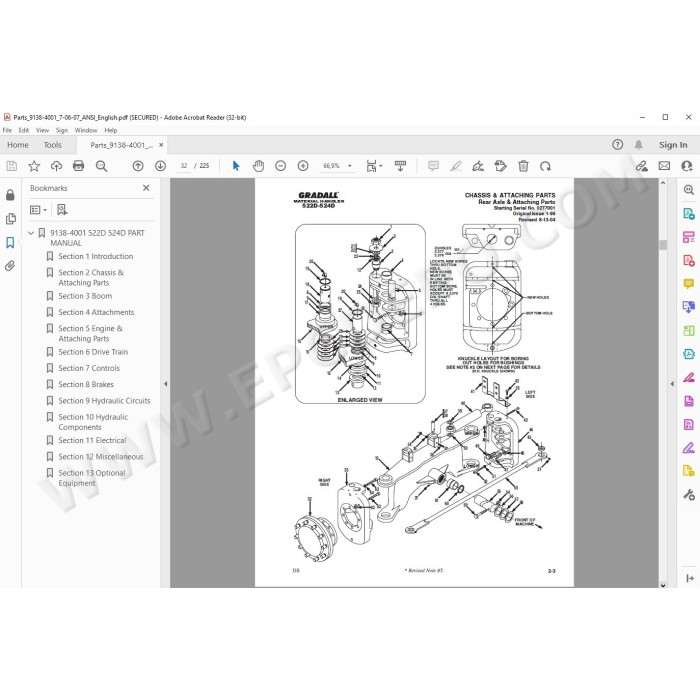
Task: Rotate the page with the rotate icon
Action: coord(545,166)
